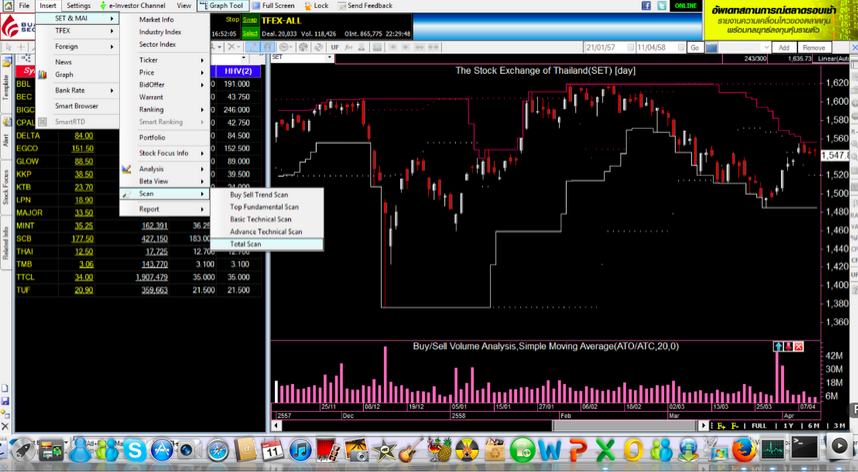Select Top Fundamental Scan
The width and height of the screenshot is (858, 472).
267,207
